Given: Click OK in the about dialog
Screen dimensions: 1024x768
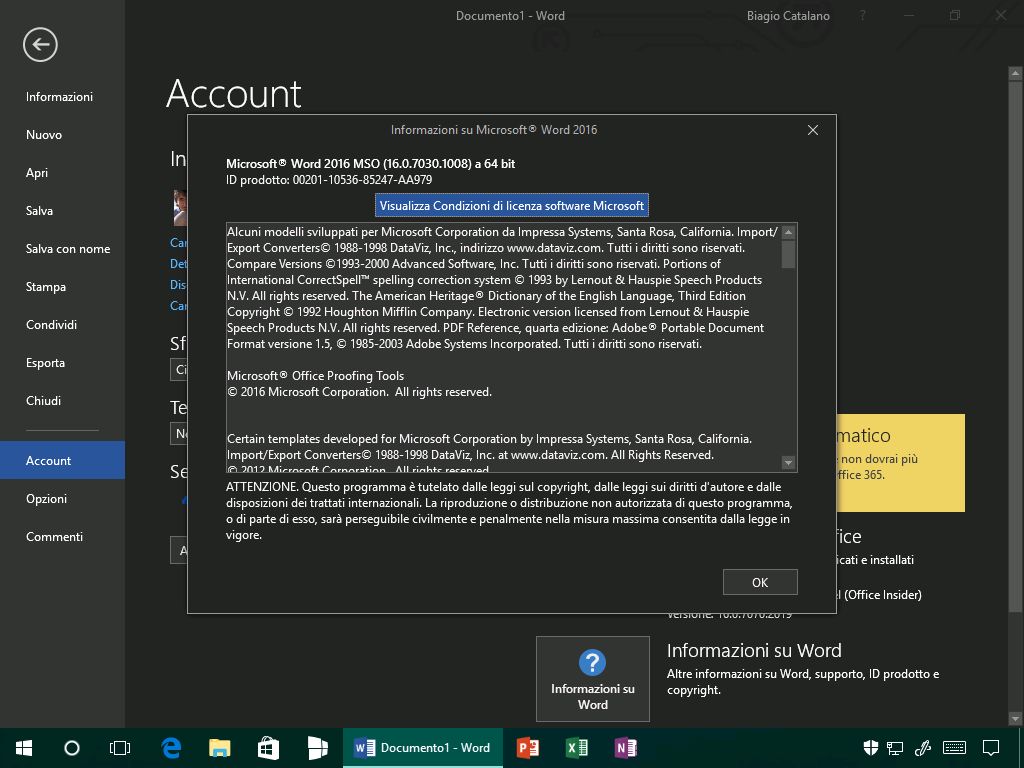Looking at the screenshot, I should (760, 582).
